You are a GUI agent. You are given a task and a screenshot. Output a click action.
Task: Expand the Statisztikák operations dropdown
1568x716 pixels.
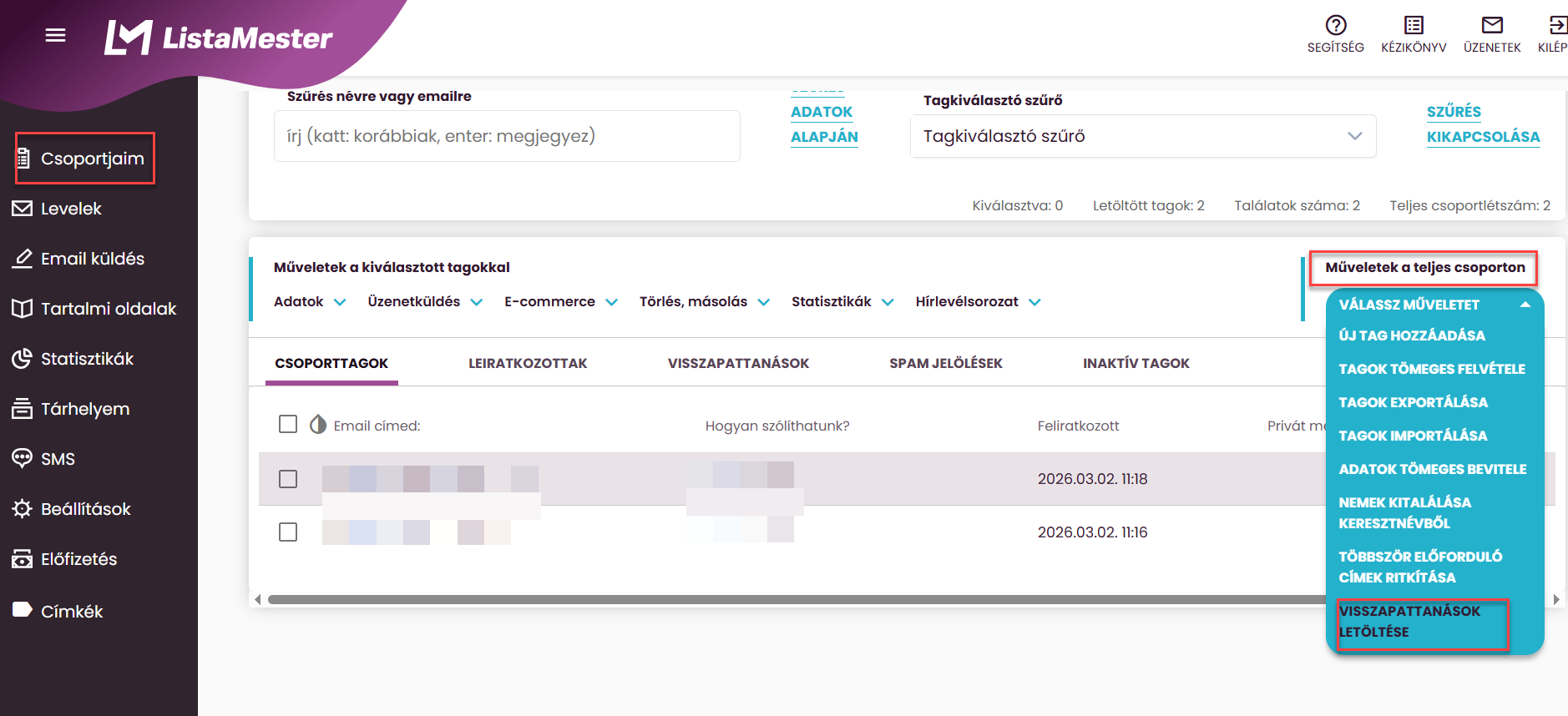click(x=843, y=302)
